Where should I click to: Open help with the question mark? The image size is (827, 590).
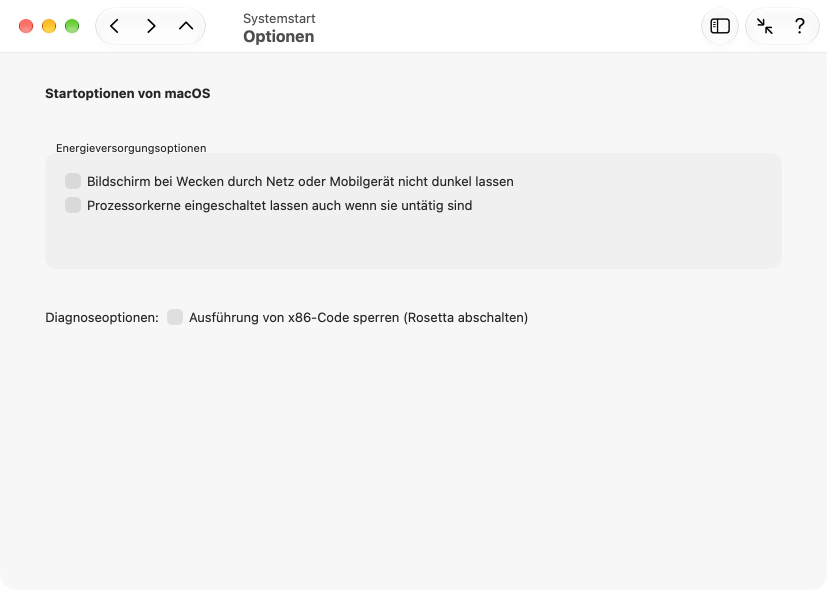pos(800,26)
